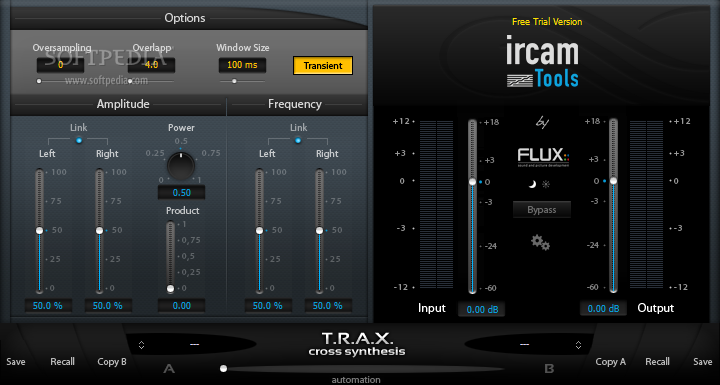This screenshot has height=385, width=720.
Task: Click the Frequency Right slider handle
Action: click(319, 230)
